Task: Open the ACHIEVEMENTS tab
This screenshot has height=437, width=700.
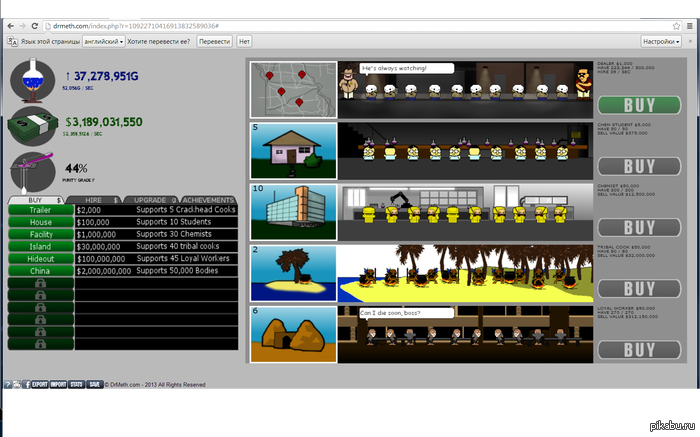Action: coord(209,200)
